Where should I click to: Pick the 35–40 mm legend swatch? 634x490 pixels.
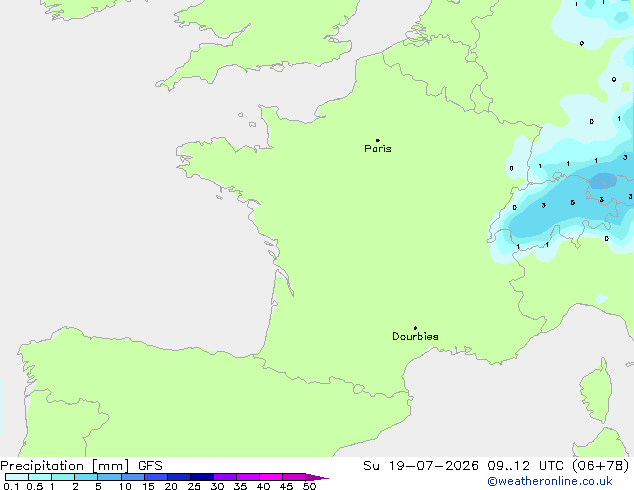pos(248,477)
